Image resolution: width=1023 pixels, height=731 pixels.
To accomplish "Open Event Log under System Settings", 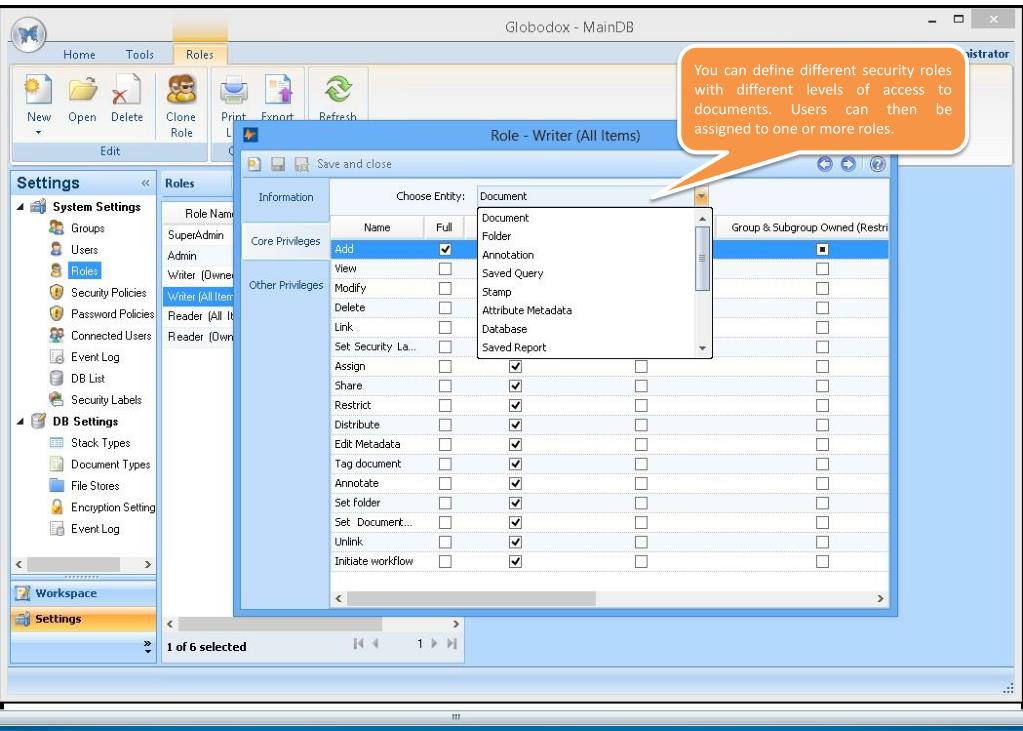I will click(95, 357).
